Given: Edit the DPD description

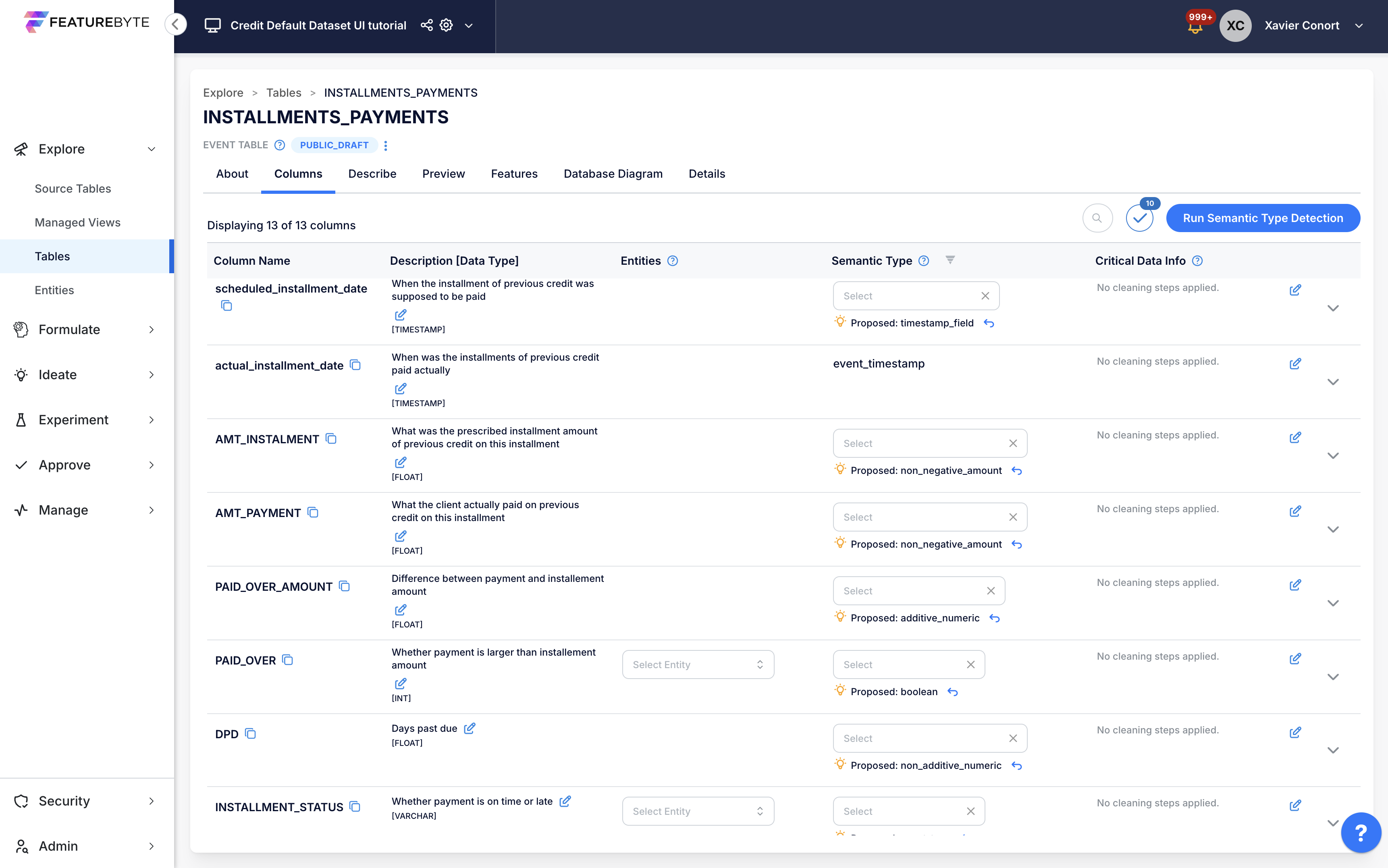Looking at the screenshot, I should [470, 728].
